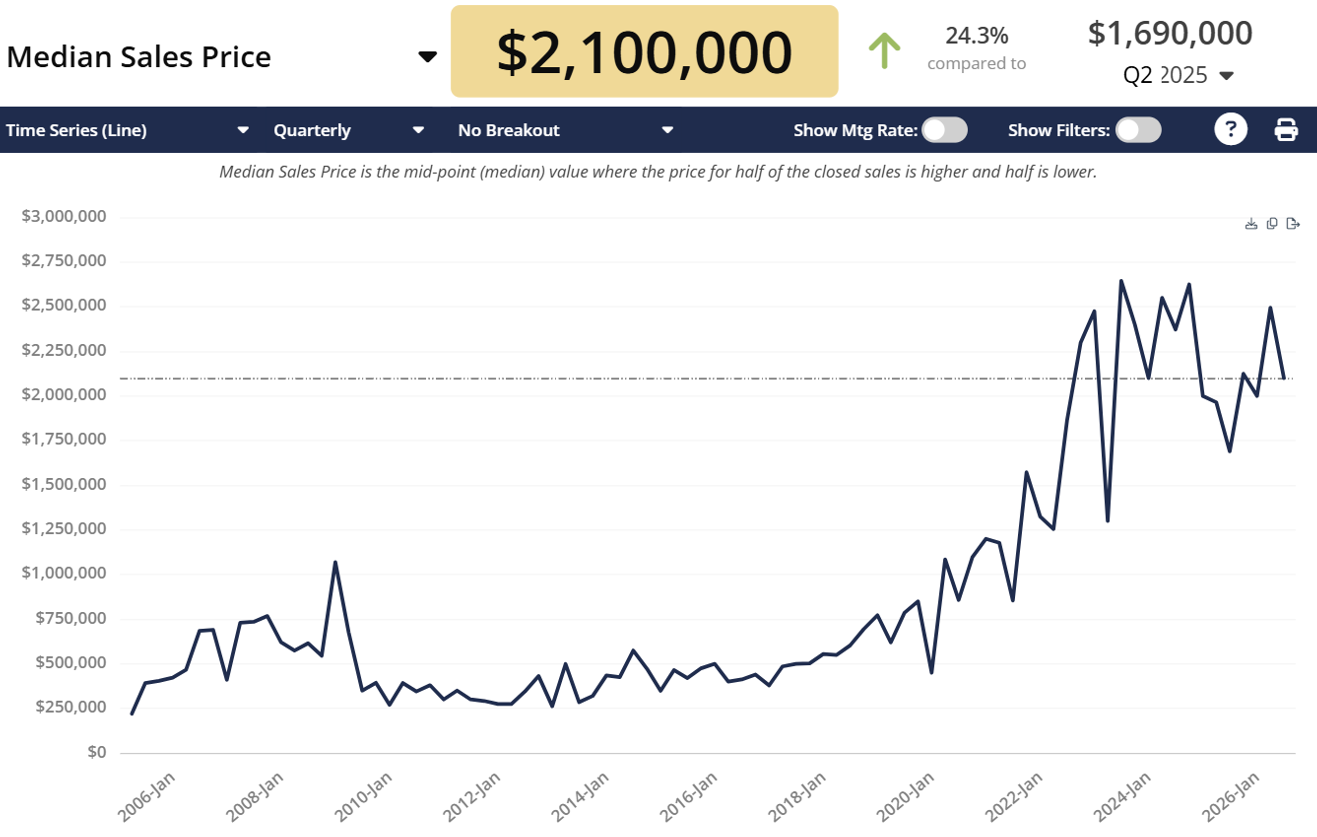Viewport: 1317px width, 837px height.
Task: Click the last data point on the line
Action: point(1284,378)
